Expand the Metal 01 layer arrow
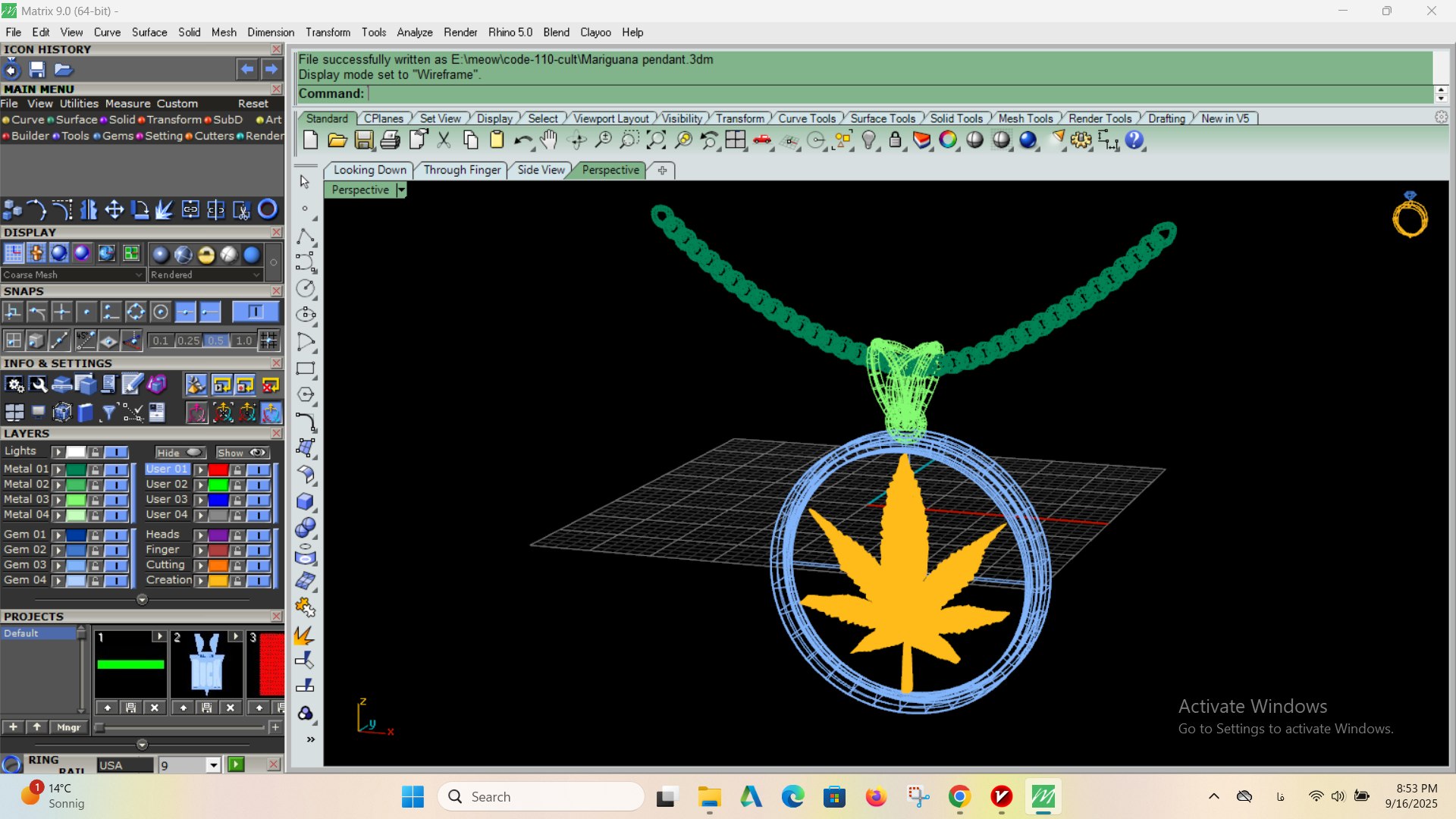Screen dimensions: 1456x819 pyautogui.click(x=58, y=469)
